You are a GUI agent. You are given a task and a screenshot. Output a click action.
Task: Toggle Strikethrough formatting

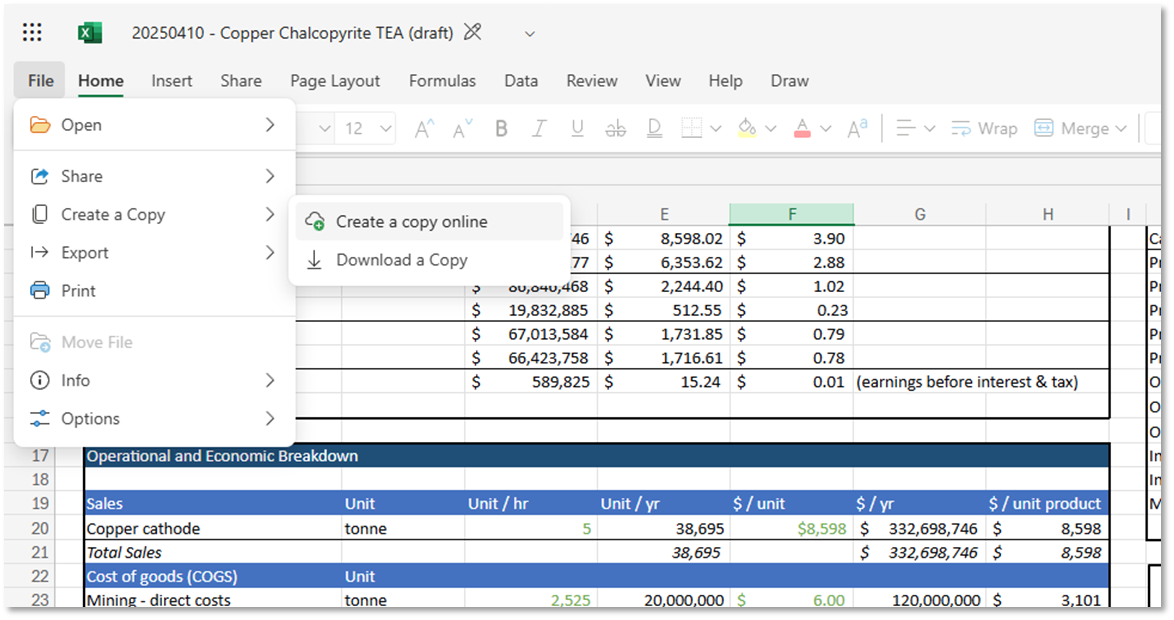tap(615, 129)
